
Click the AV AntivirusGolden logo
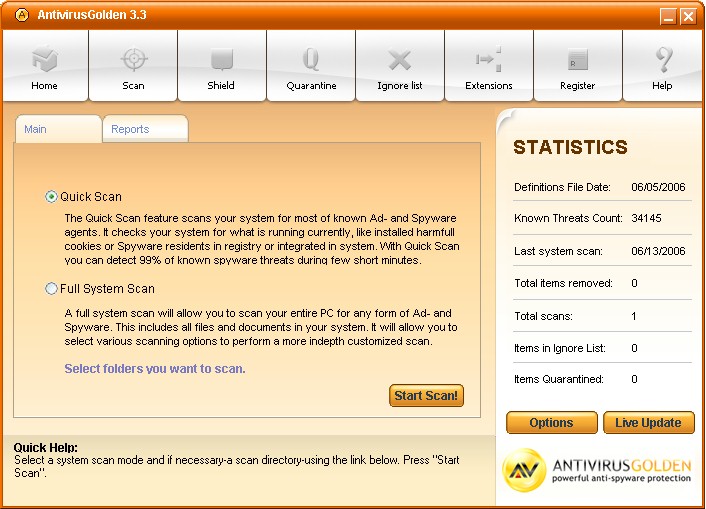597,470
